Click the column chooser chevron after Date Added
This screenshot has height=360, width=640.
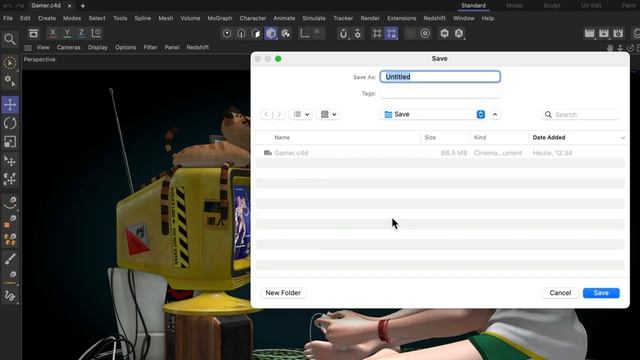pos(623,138)
